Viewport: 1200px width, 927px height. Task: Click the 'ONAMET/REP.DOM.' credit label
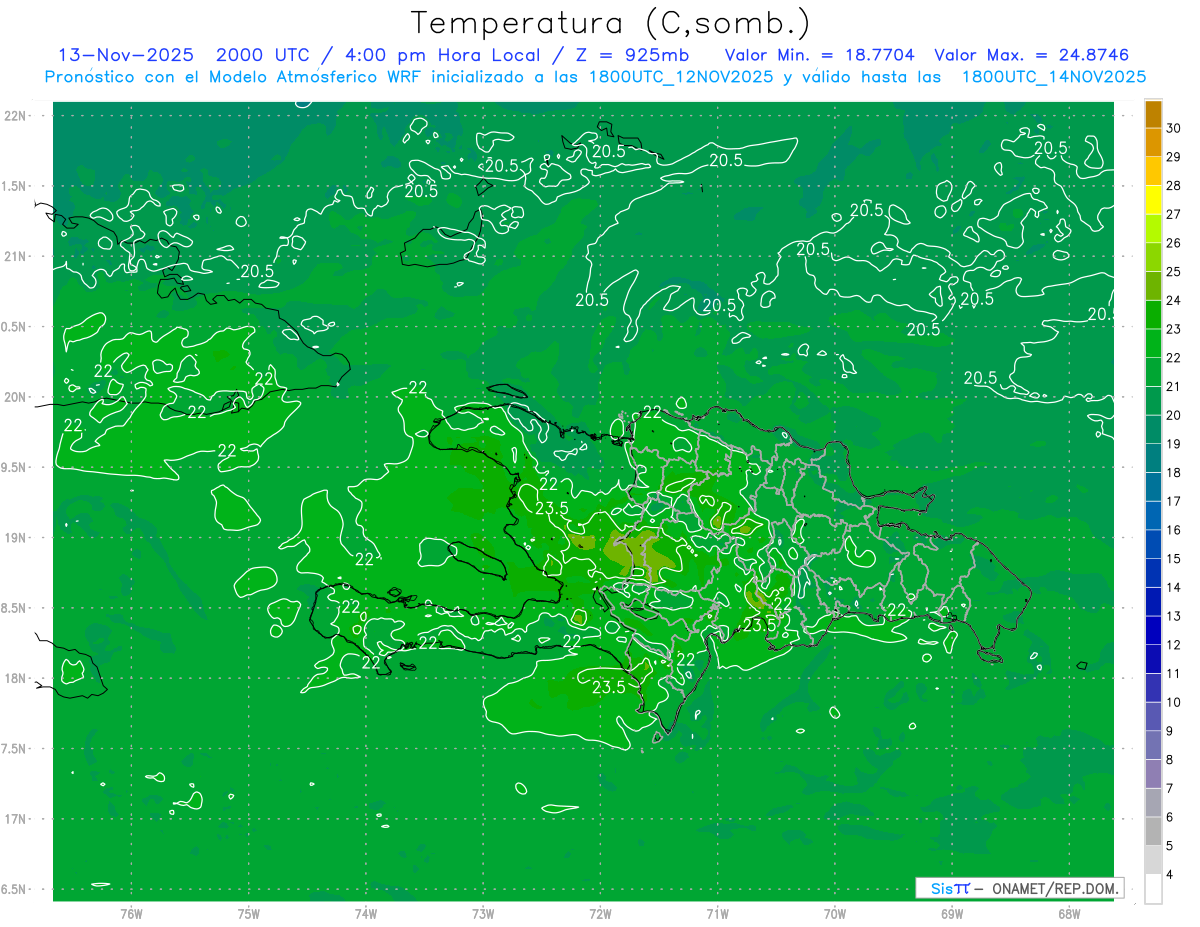[1054, 888]
